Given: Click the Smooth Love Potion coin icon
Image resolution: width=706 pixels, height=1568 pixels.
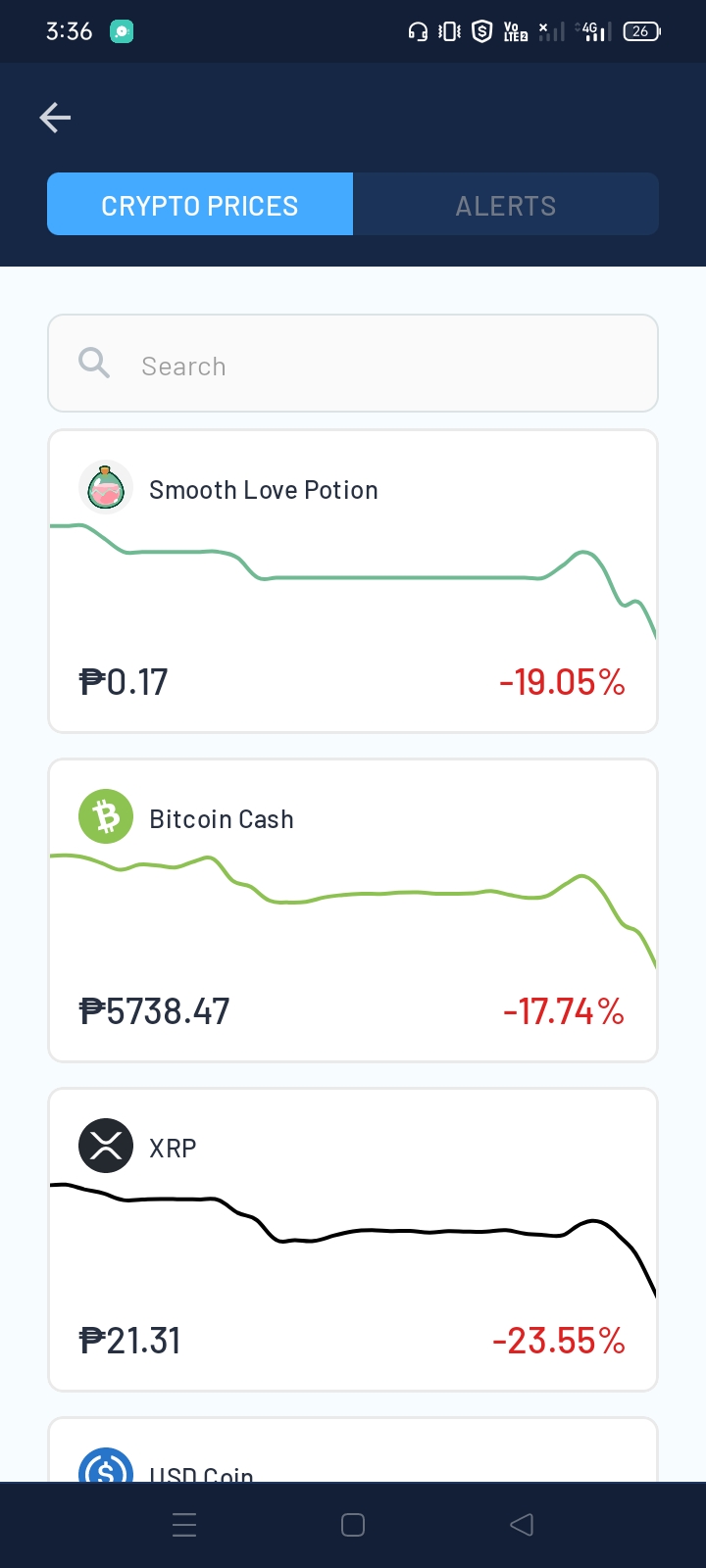Looking at the screenshot, I should tap(106, 487).
